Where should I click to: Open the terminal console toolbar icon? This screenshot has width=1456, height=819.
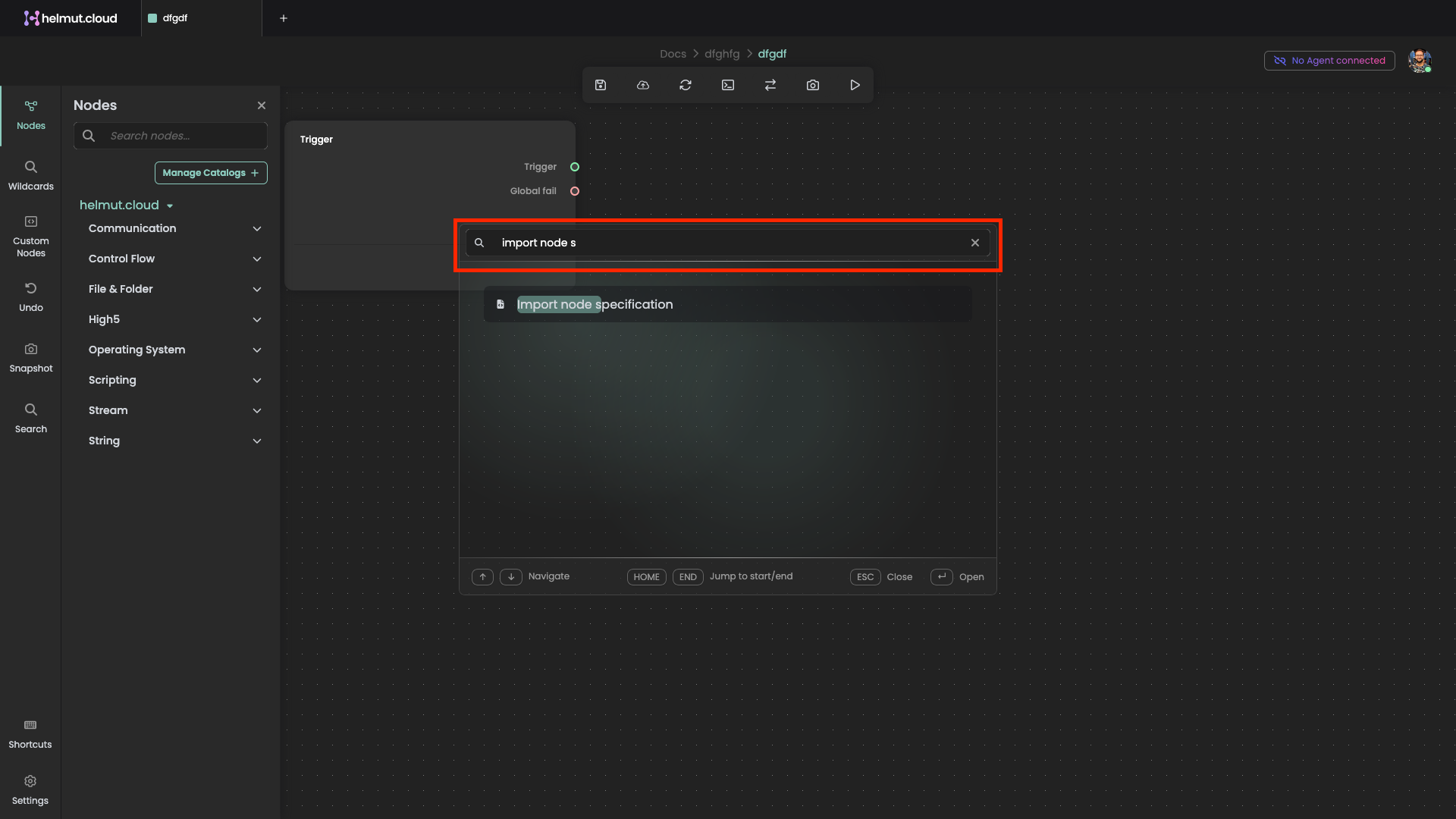click(728, 85)
